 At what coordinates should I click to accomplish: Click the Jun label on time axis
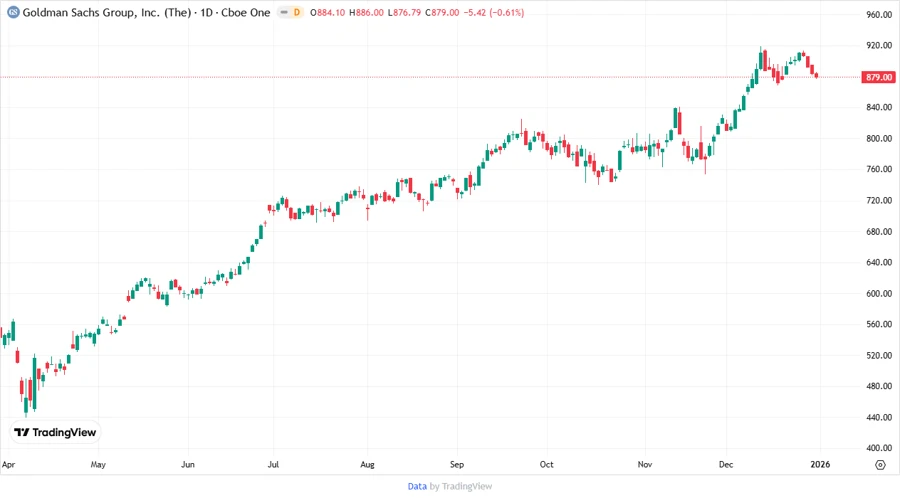coord(188,464)
